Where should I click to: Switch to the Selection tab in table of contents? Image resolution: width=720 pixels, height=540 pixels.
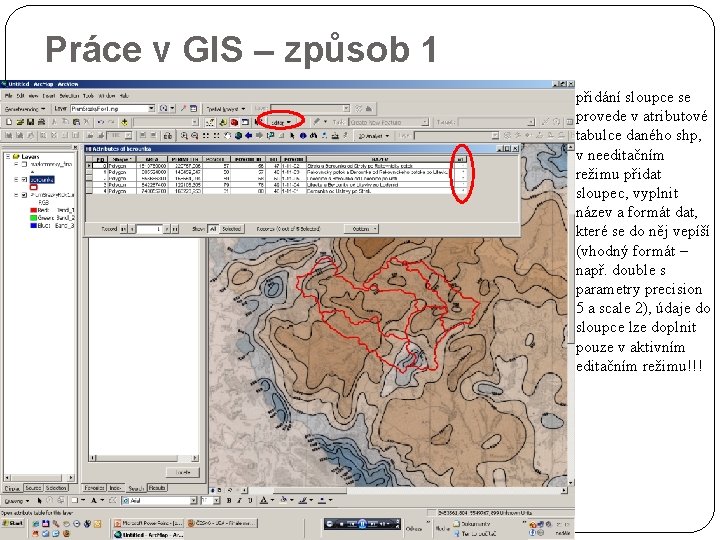point(56,488)
